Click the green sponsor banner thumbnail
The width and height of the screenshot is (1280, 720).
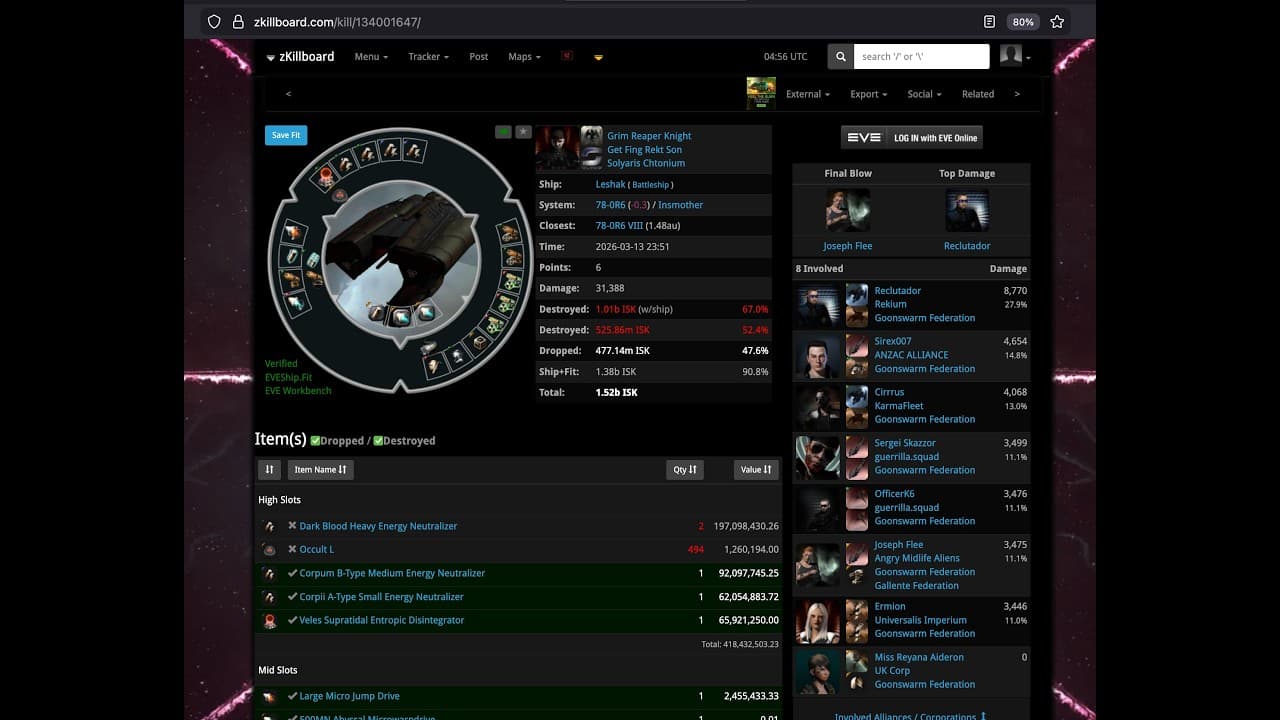click(x=761, y=94)
